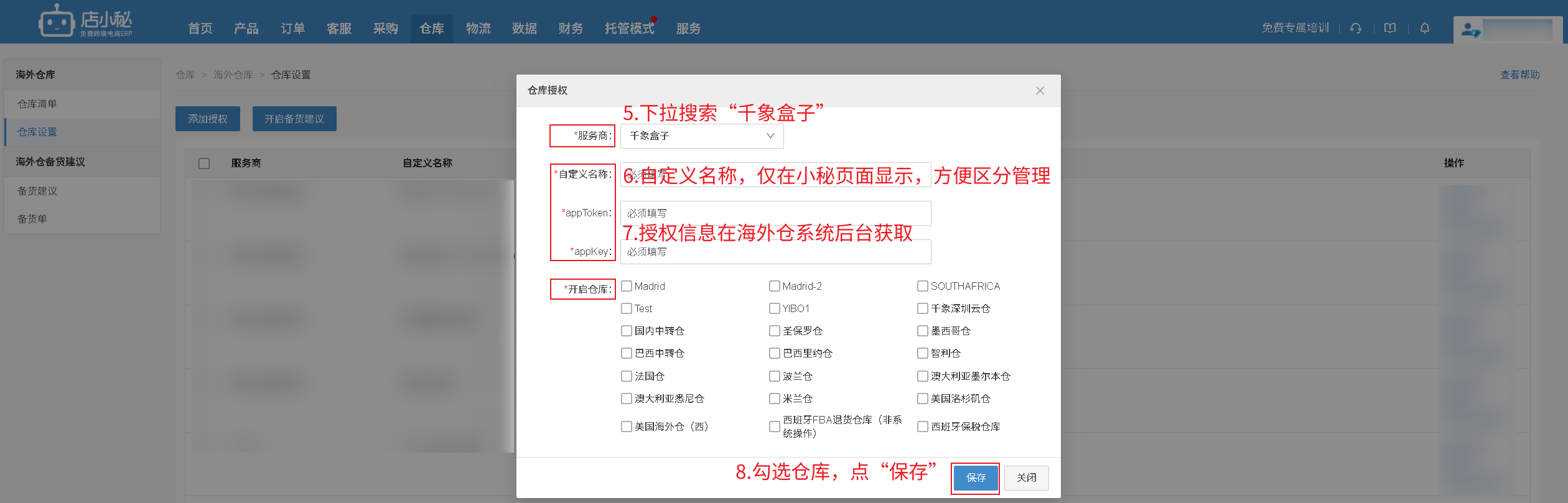Open the 托管模式 menu

630,29
